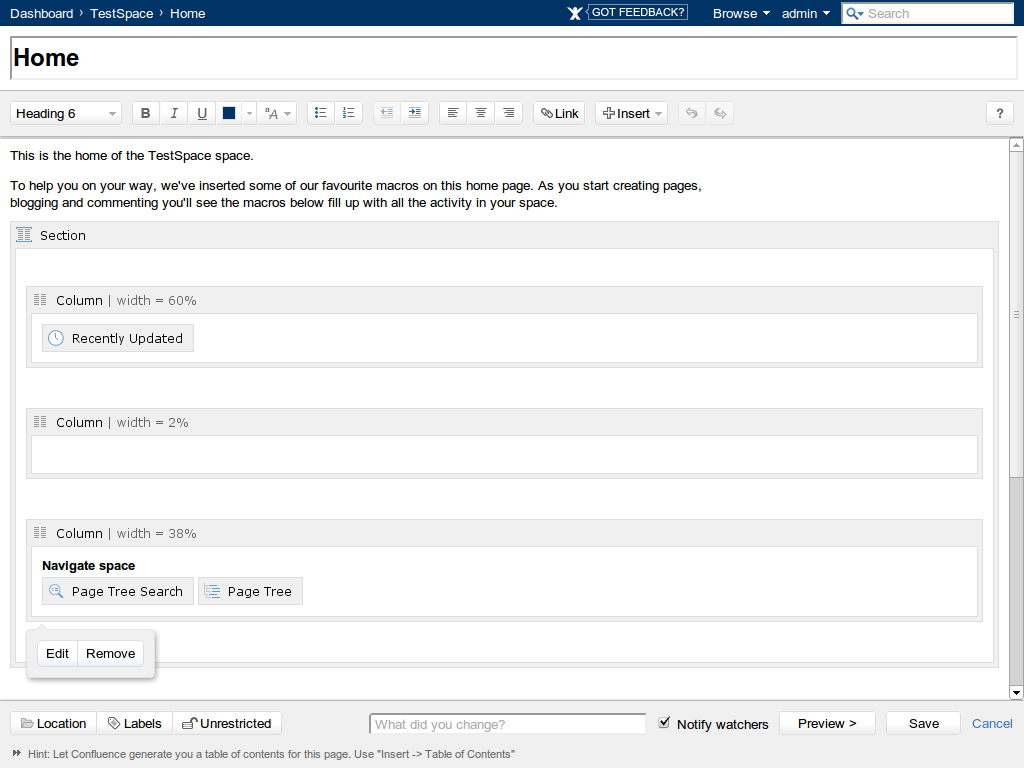Image resolution: width=1024 pixels, height=768 pixels.
Task: Toggle the Notify watchers checkbox
Action: tap(665, 723)
